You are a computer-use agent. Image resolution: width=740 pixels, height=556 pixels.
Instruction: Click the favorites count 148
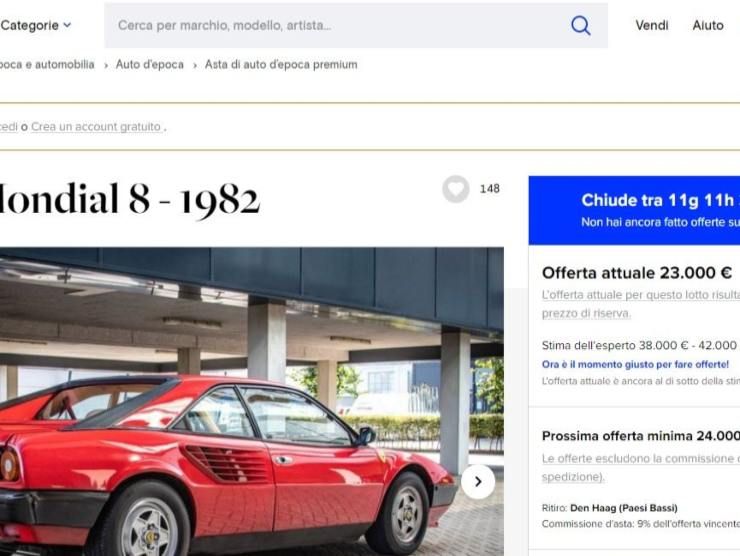pyautogui.click(x=489, y=189)
